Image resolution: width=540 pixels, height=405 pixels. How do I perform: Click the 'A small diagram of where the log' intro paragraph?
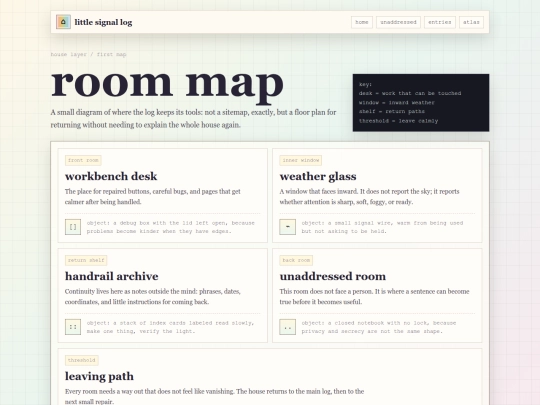[193, 118]
